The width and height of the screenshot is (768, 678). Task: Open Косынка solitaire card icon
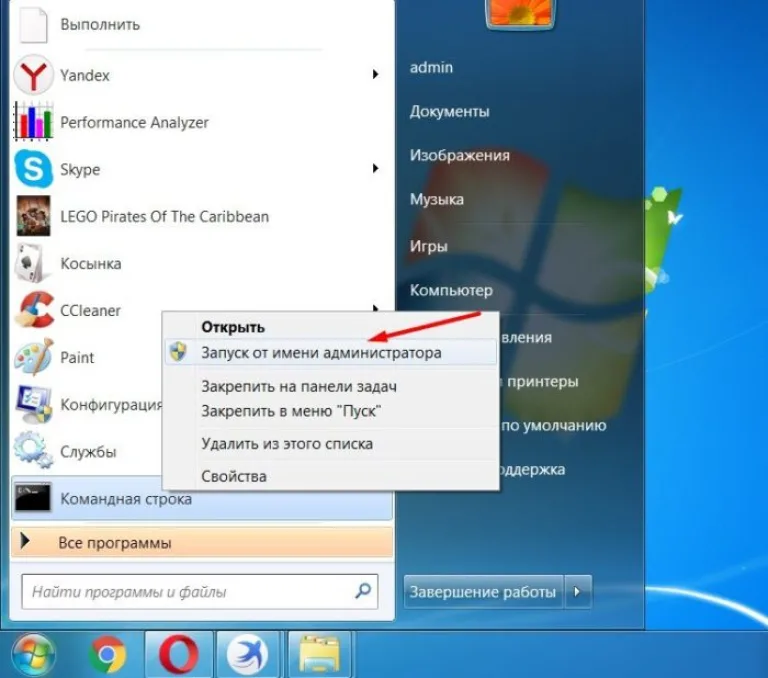(x=32, y=263)
